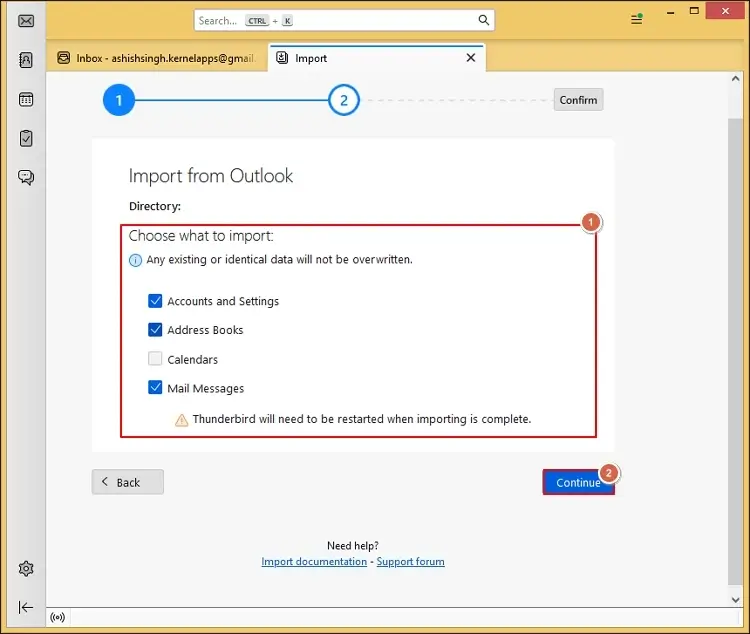Close the Import tab
Image resolution: width=750 pixels, height=634 pixels.
coord(471,58)
